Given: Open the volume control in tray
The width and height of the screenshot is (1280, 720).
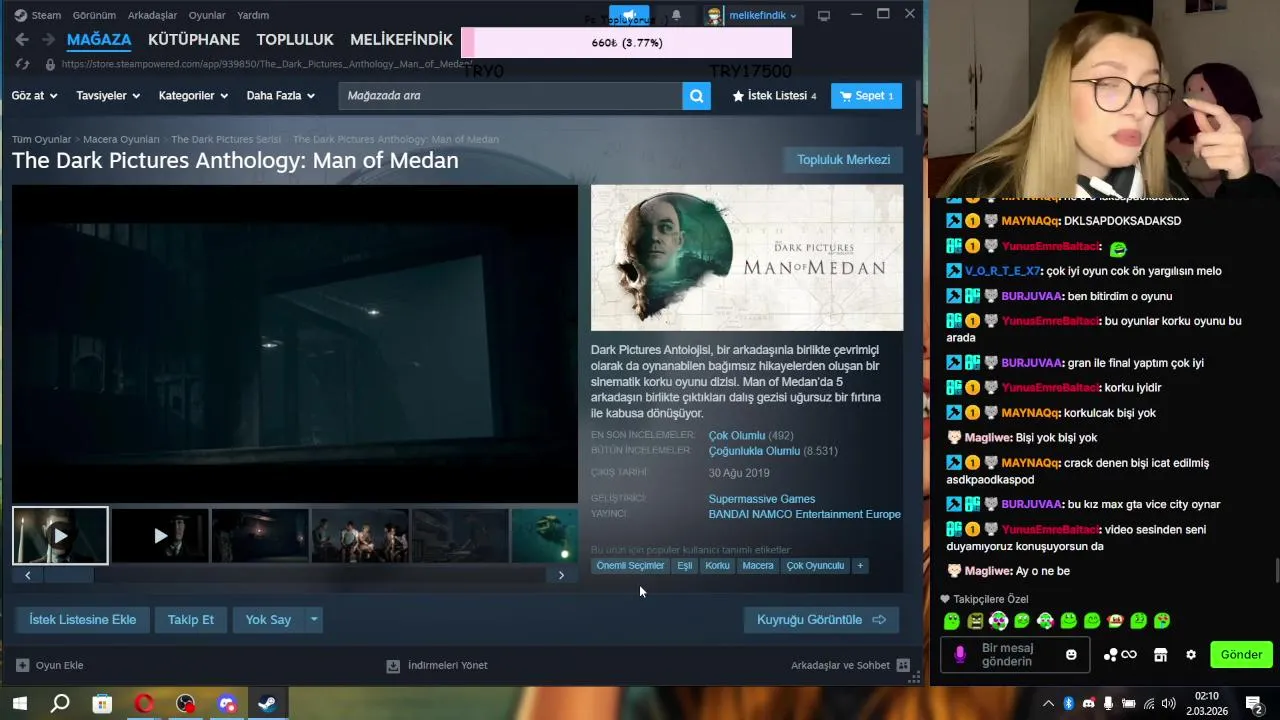Looking at the screenshot, I should (x=1169, y=704).
